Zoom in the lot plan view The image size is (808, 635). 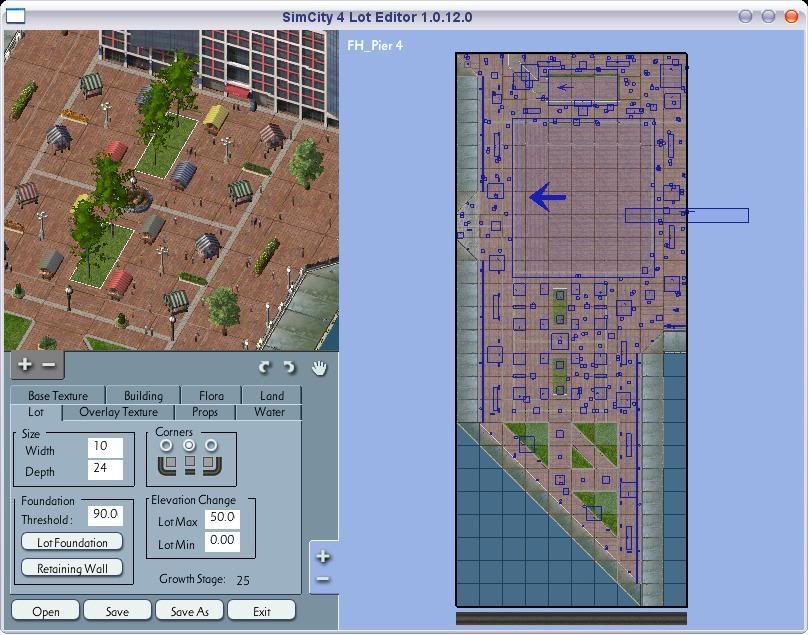[x=323, y=557]
